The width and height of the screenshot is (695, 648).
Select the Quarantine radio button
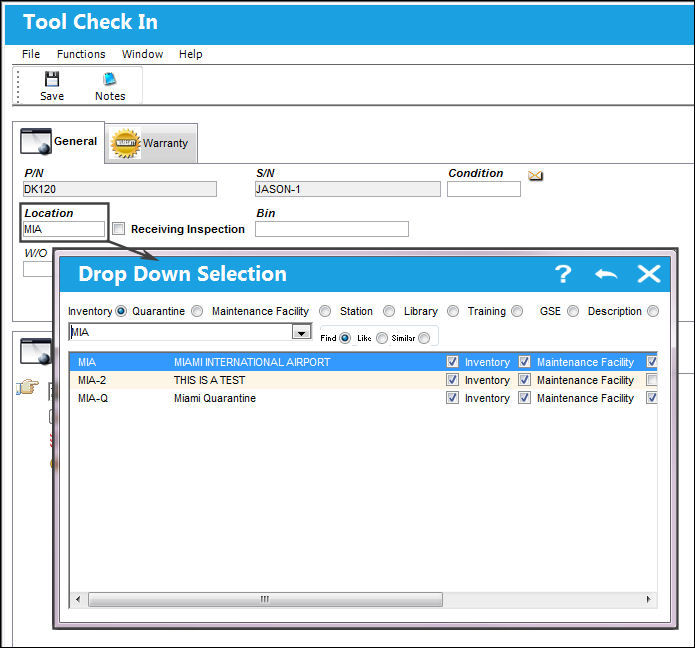coord(197,311)
